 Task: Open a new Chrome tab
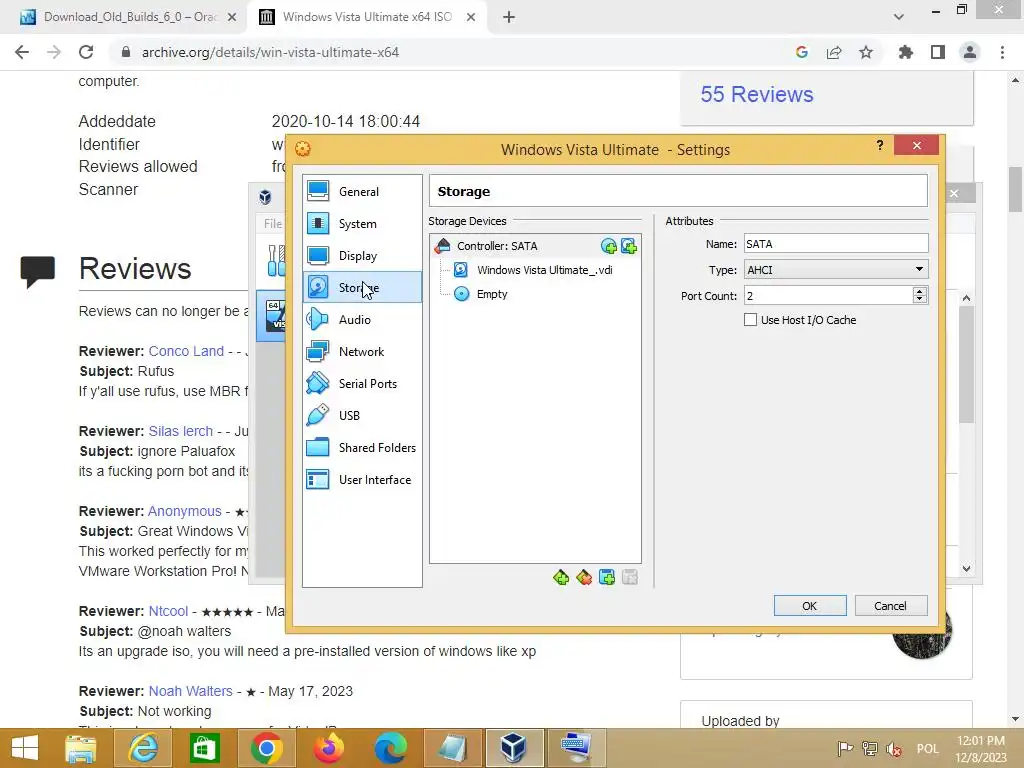pyautogui.click(x=509, y=17)
